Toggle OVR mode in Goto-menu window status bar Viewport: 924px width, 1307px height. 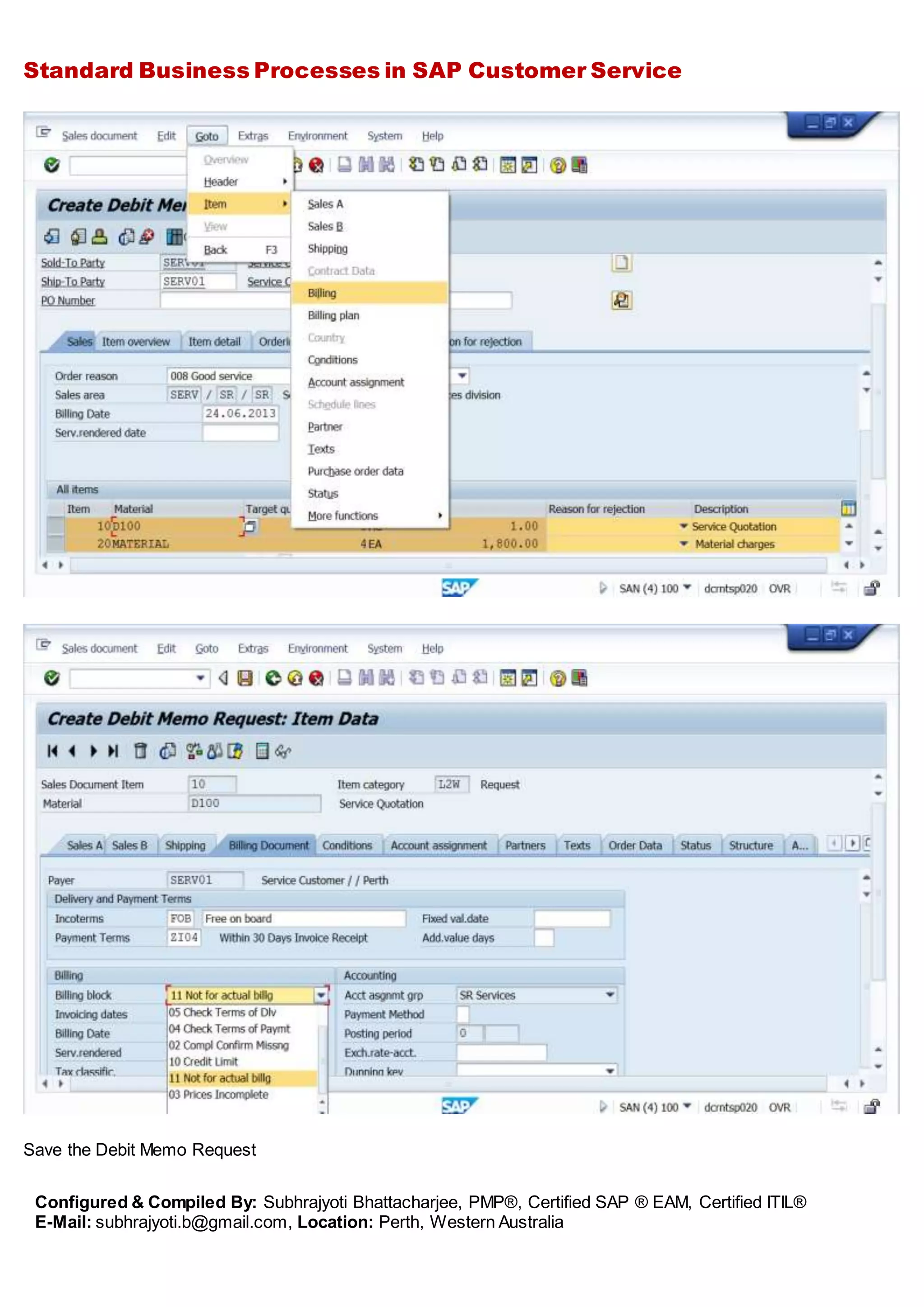tap(779, 589)
